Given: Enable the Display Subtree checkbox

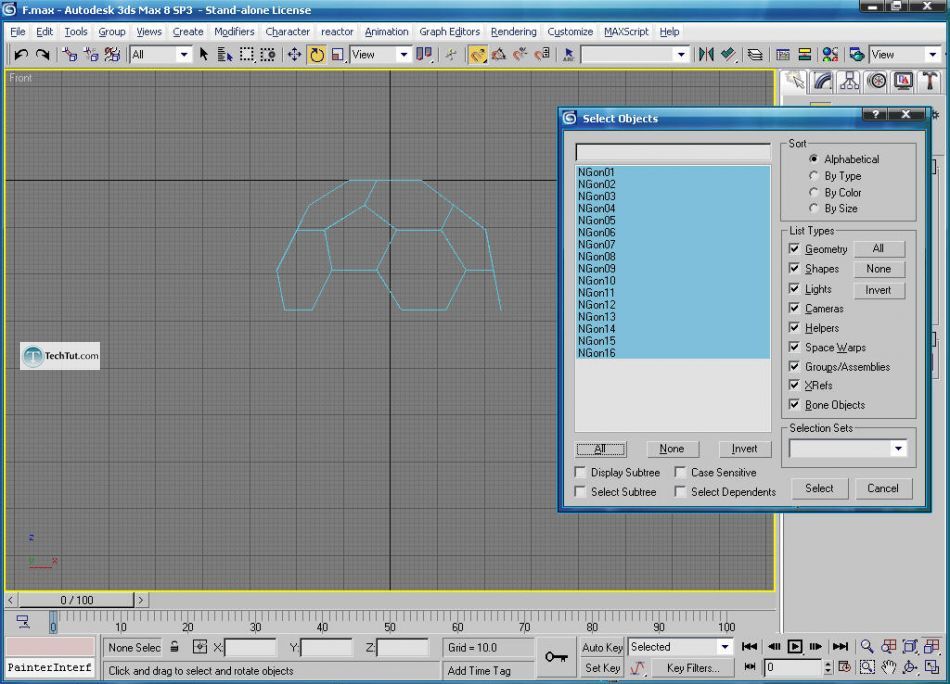Looking at the screenshot, I should point(581,472).
